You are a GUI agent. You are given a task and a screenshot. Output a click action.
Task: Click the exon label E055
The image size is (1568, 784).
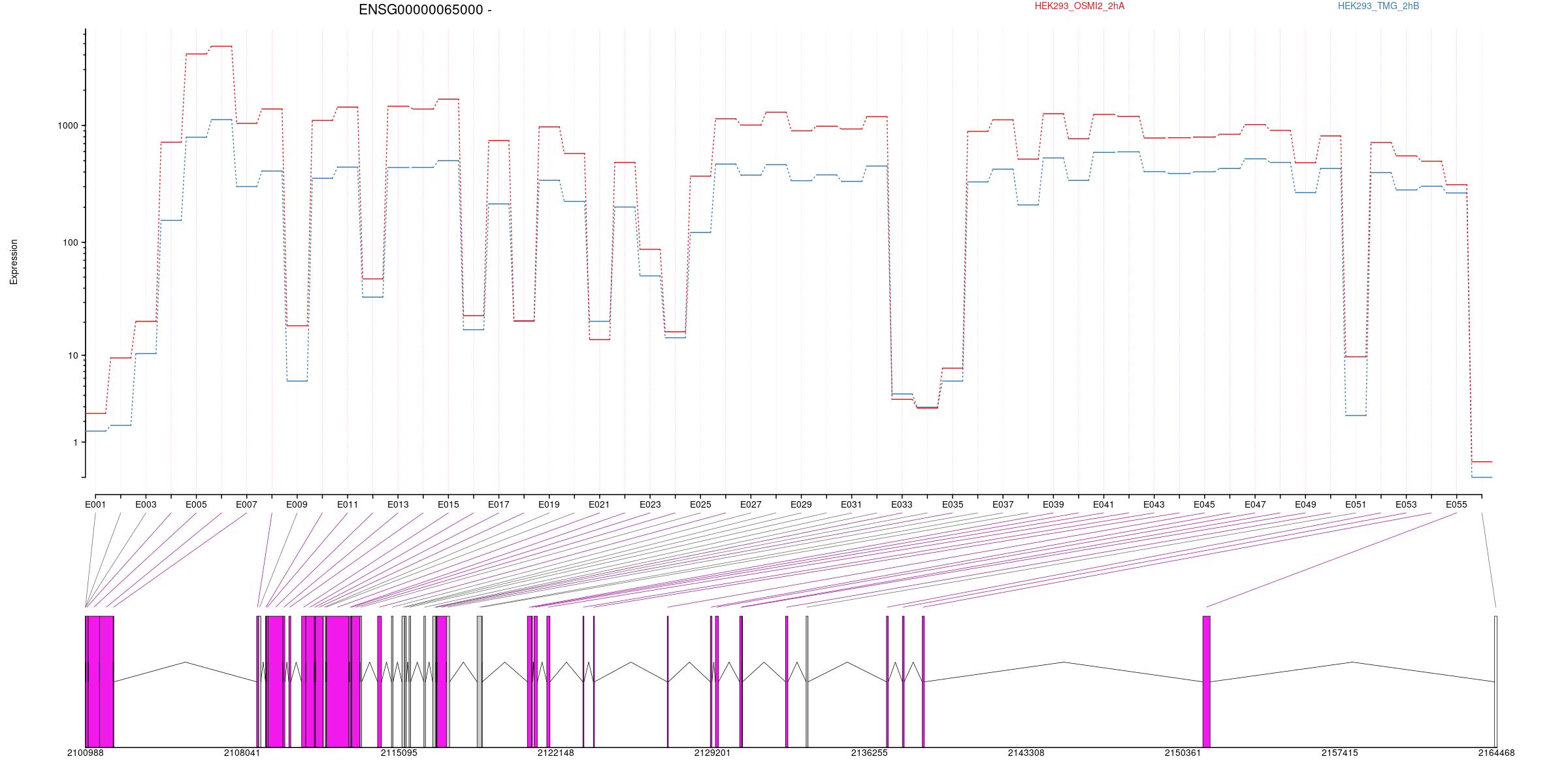(1456, 504)
